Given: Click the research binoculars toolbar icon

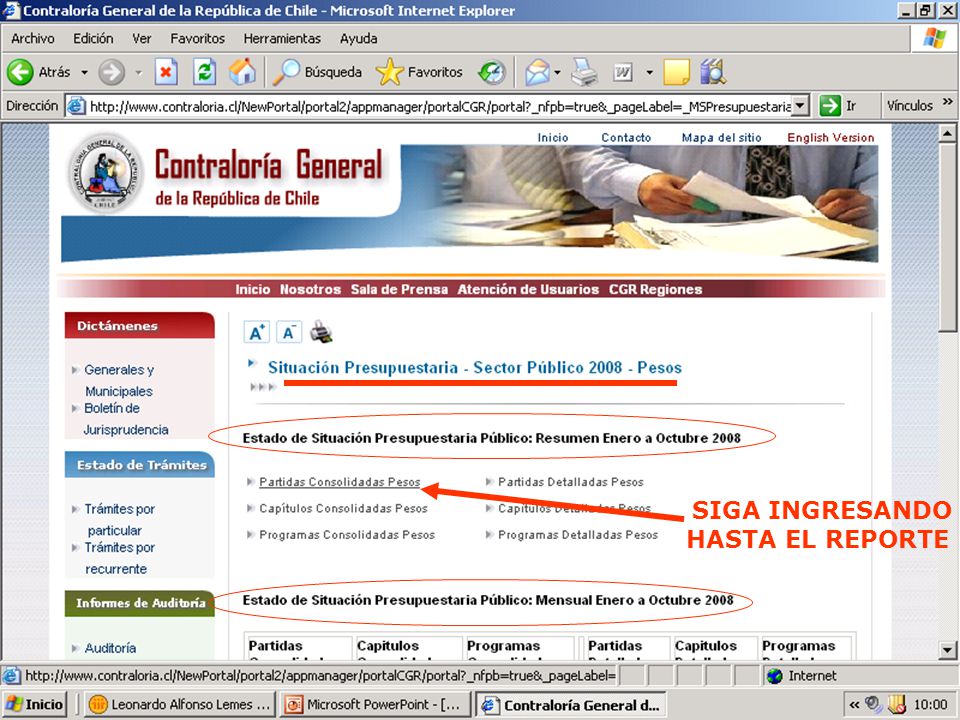Looking at the screenshot, I should [713, 72].
